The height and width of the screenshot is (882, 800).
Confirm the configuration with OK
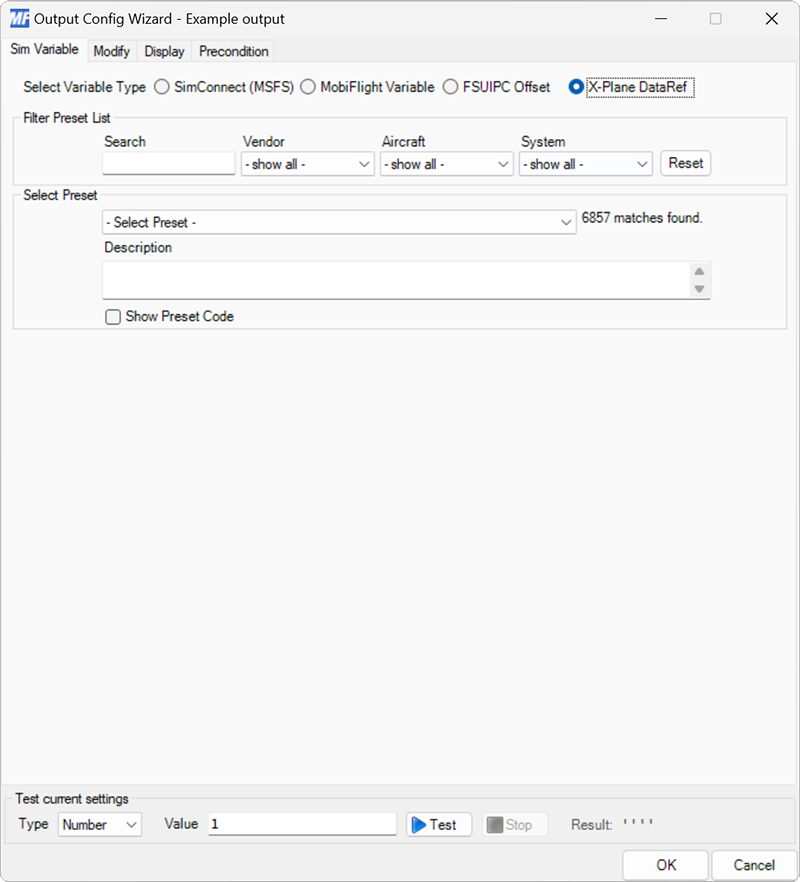(665, 865)
